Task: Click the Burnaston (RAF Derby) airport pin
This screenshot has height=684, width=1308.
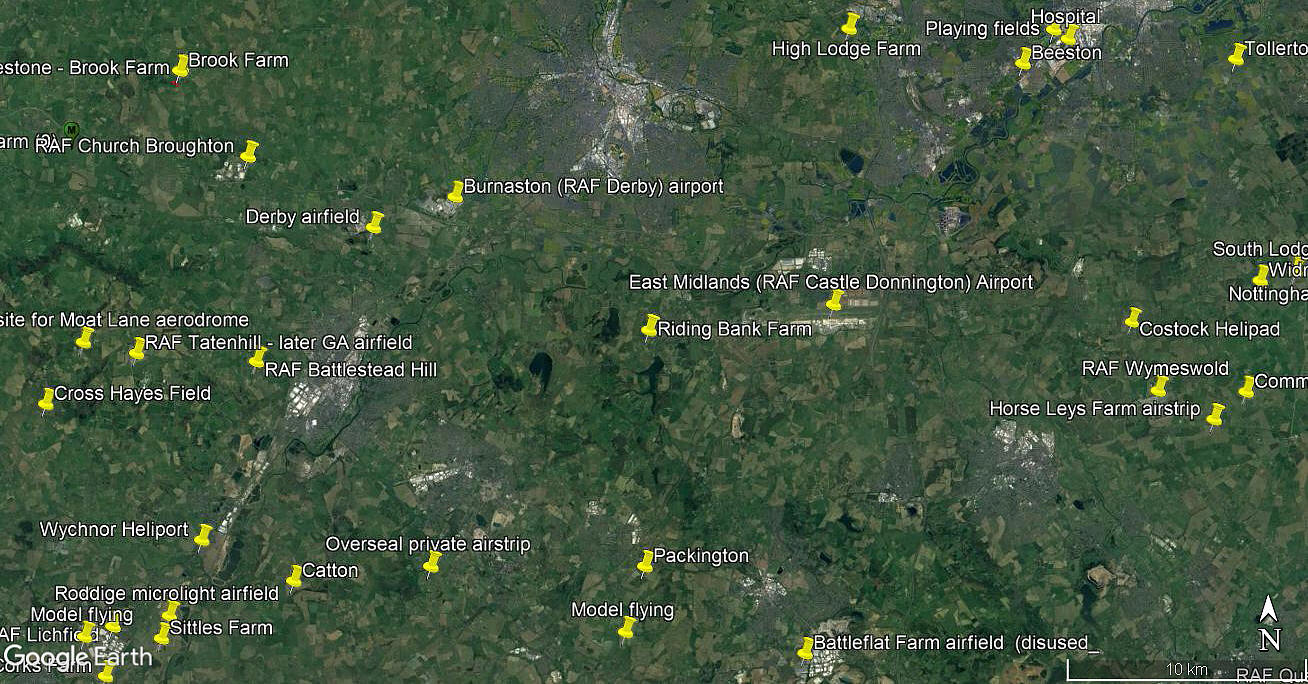Action: tap(456, 191)
